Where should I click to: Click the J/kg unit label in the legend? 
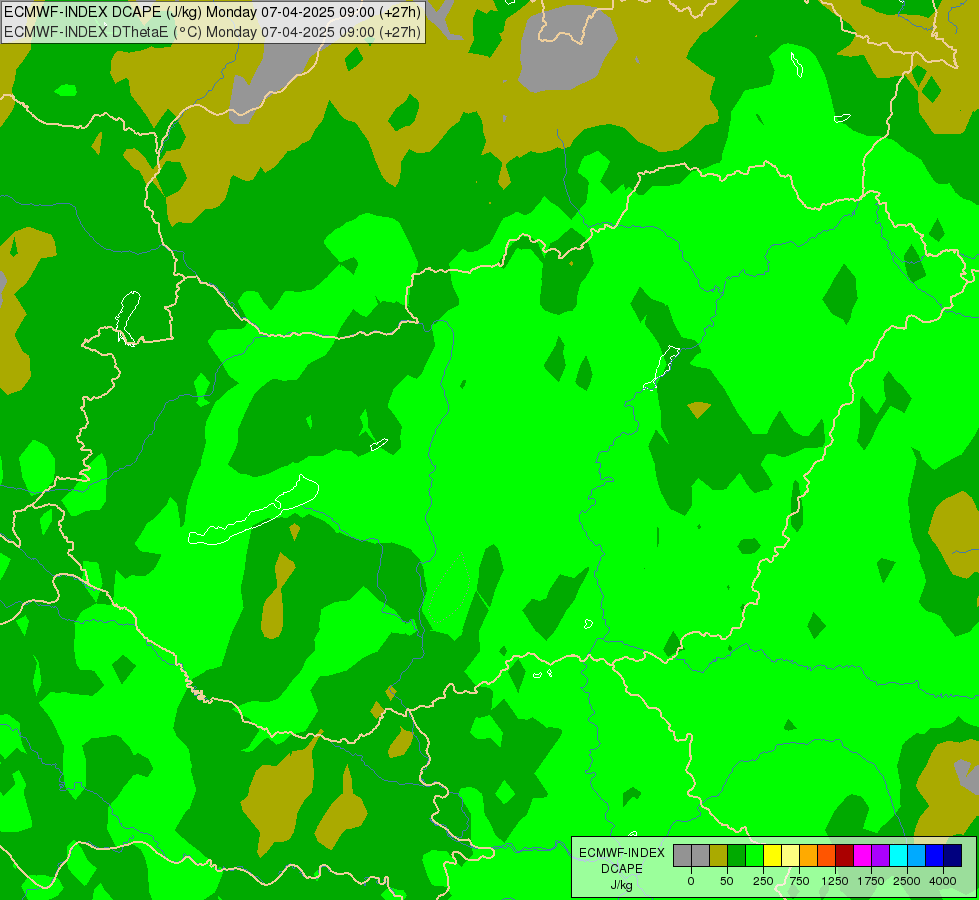pyautogui.click(x=621, y=886)
